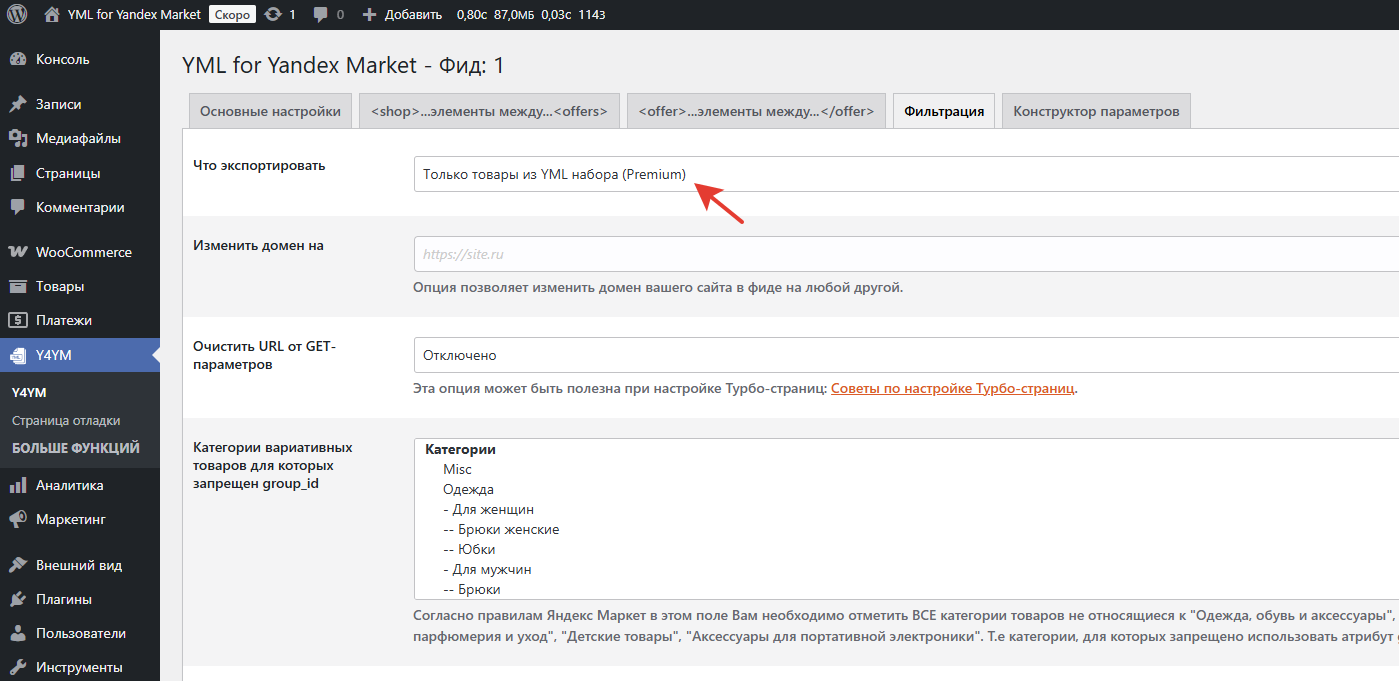Open the Аналитика chart icon
The width and height of the screenshot is (1399, 681).
[17, 485]
